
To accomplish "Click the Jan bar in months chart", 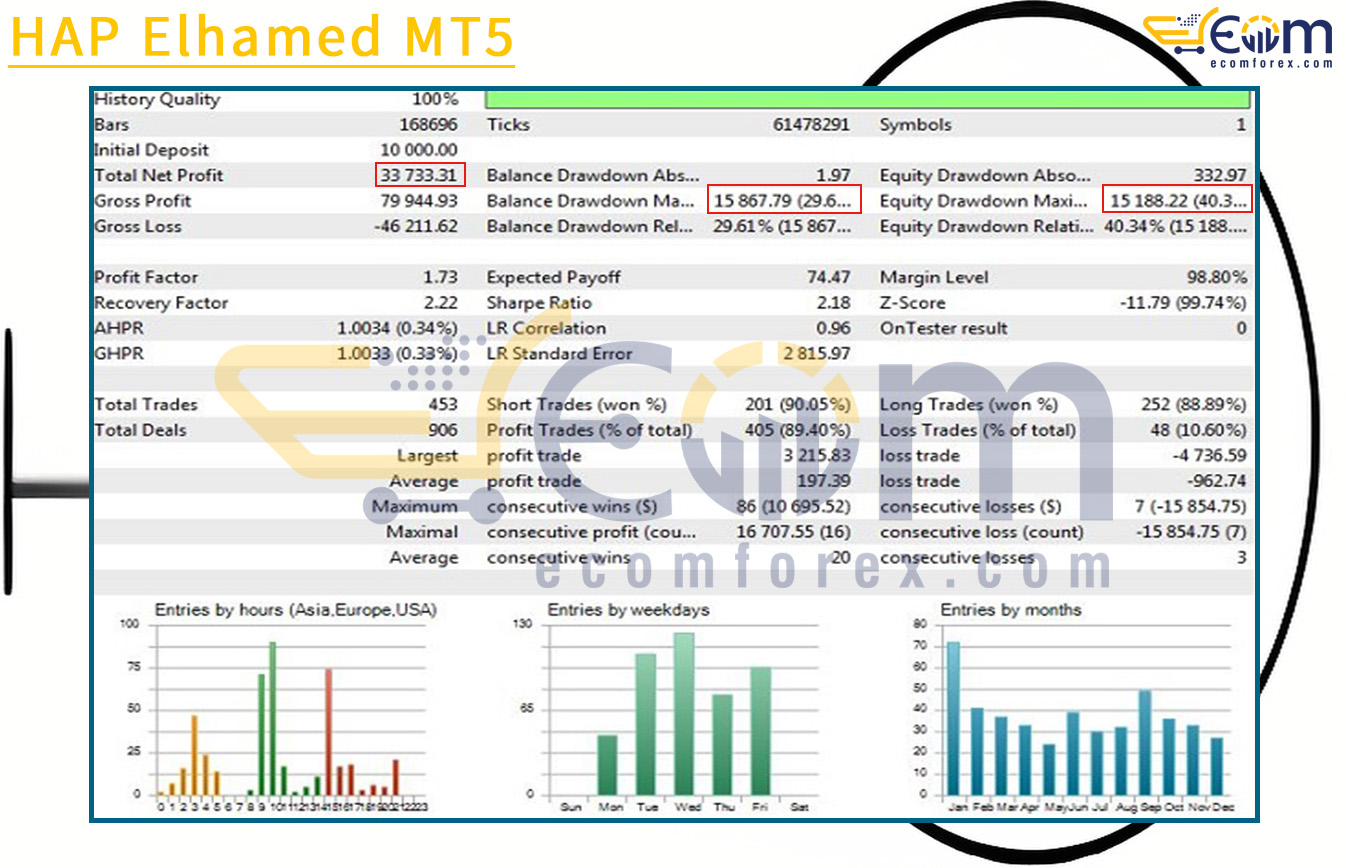I will (x=954, y=718).
